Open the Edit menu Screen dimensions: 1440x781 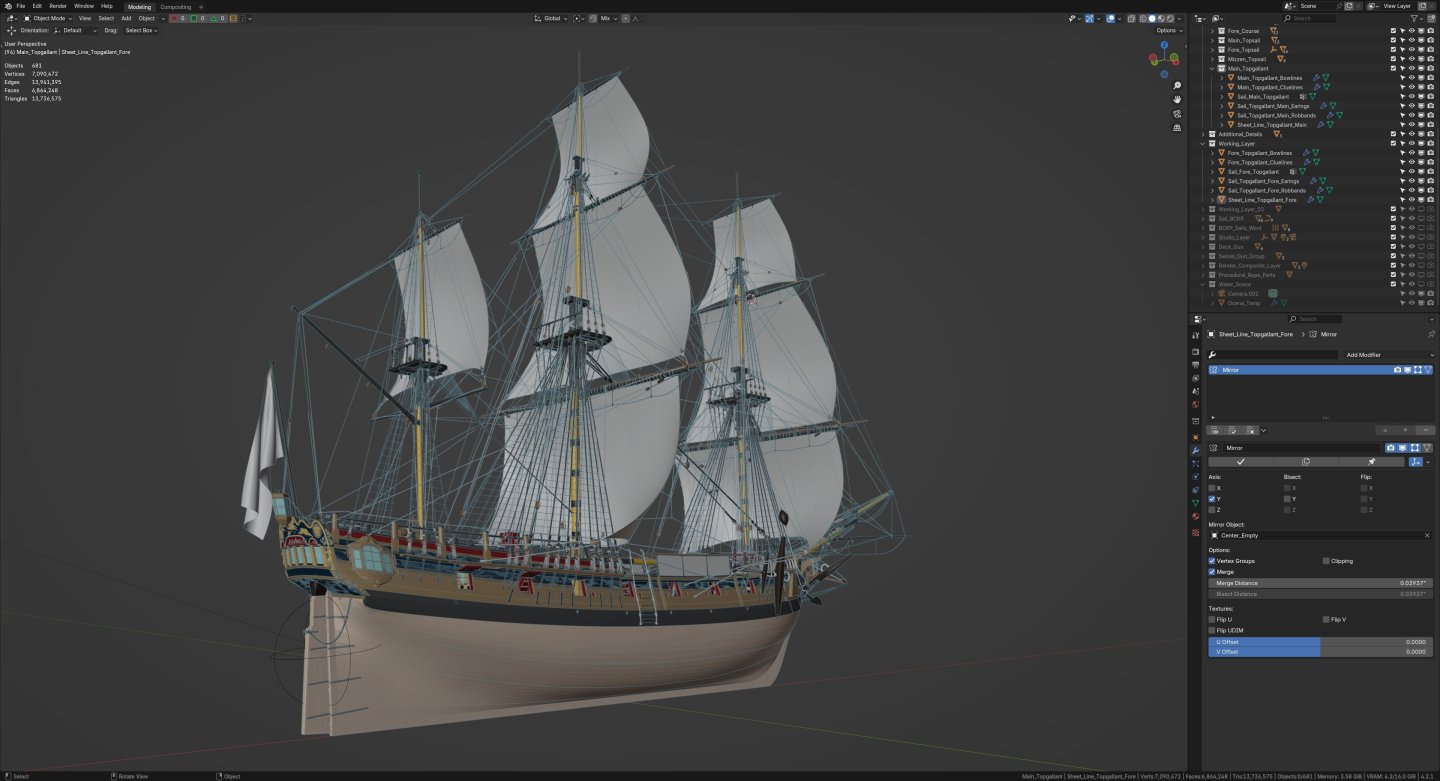[37, 6]
